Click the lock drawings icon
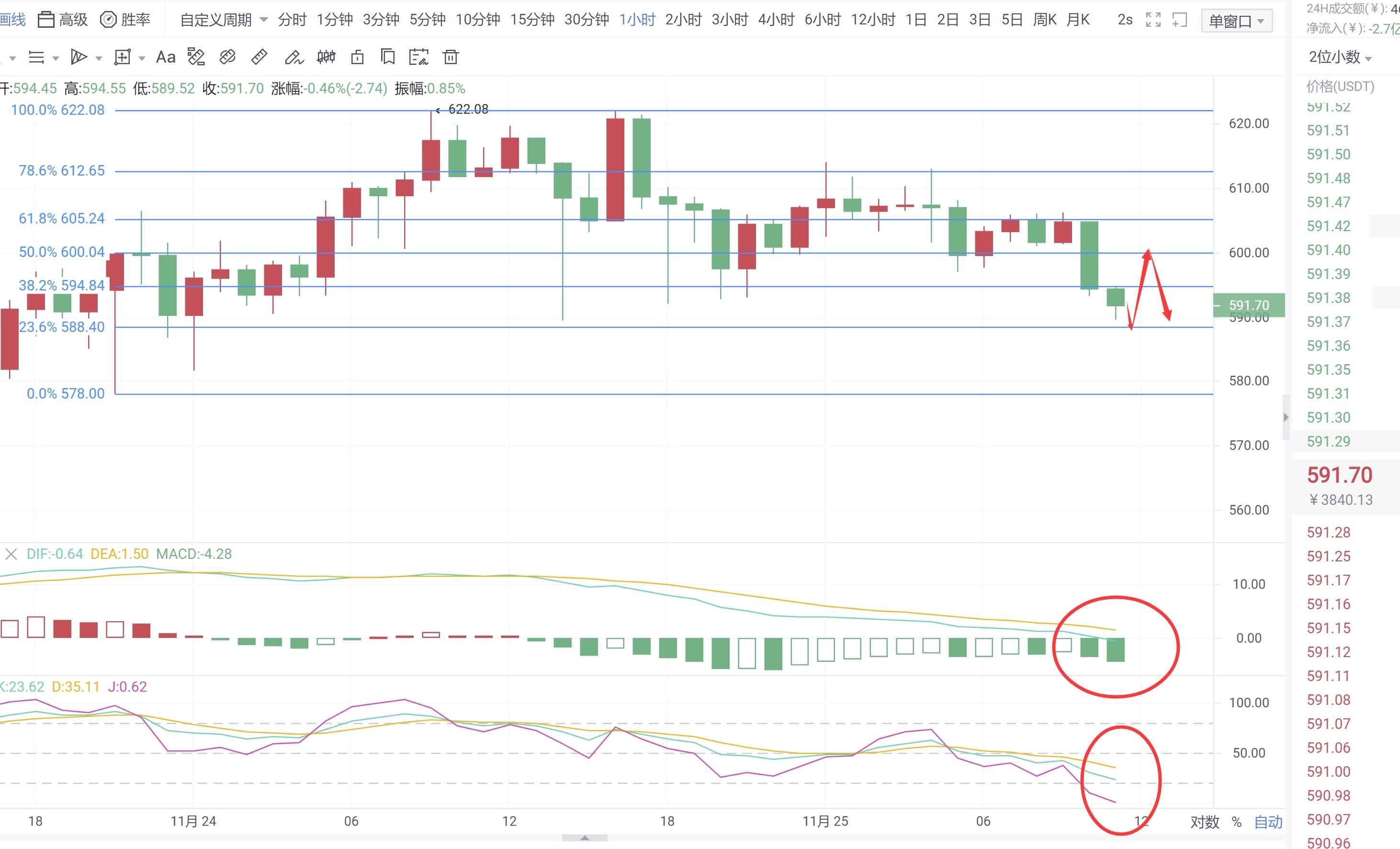 (357, 57)
